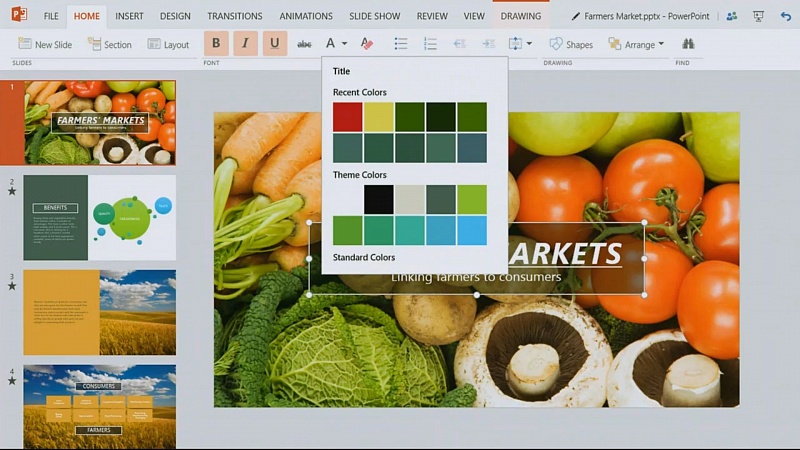Toggle Italic formatting off

(245, 44)
